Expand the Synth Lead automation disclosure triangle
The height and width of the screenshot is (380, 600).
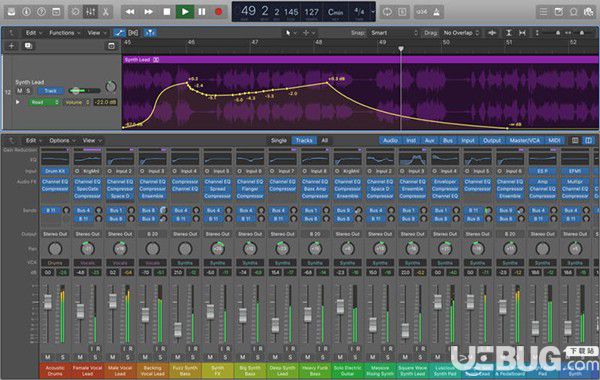pos(18,102)
